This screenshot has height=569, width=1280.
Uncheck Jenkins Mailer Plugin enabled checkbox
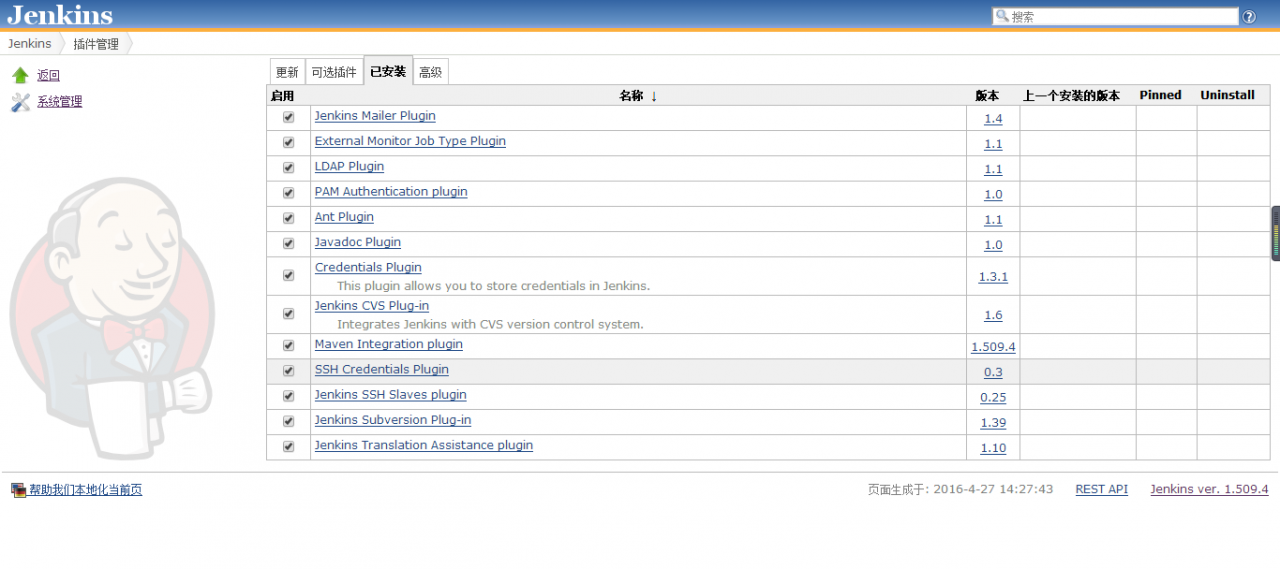tap(289, 117)
